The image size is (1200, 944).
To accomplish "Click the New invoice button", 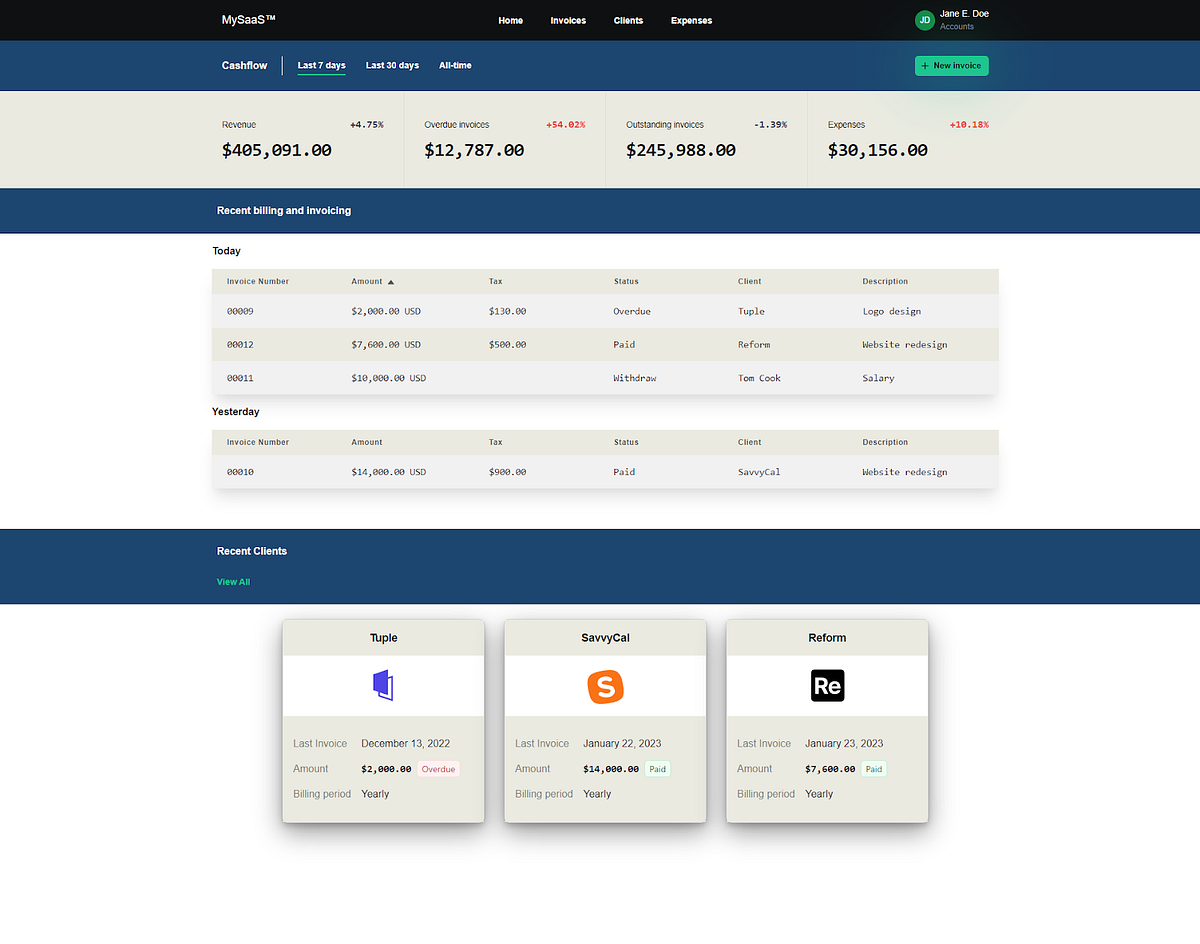I will pyautogui.click(x=951, y=65).
